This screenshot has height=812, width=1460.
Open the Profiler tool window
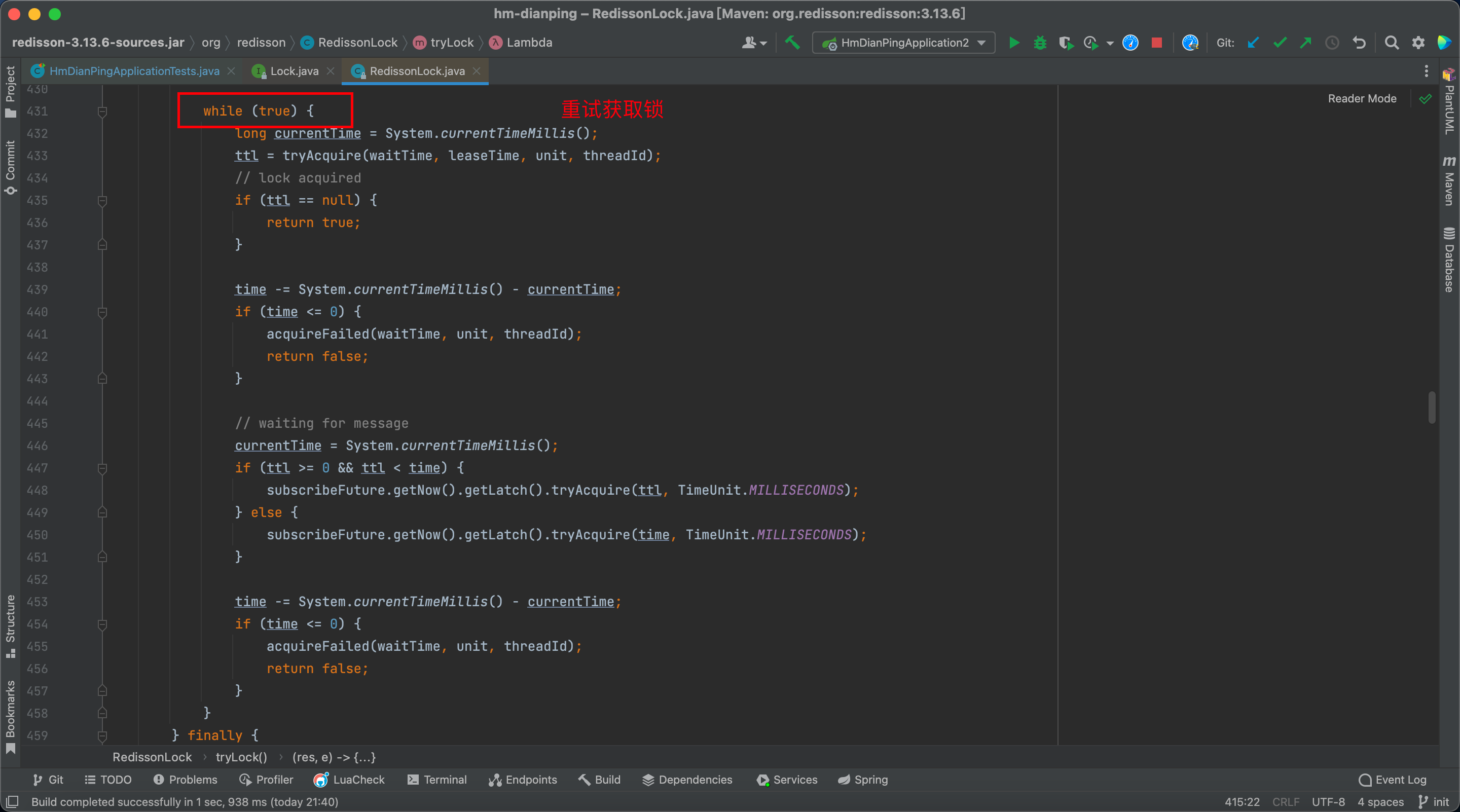click(266, 780)
